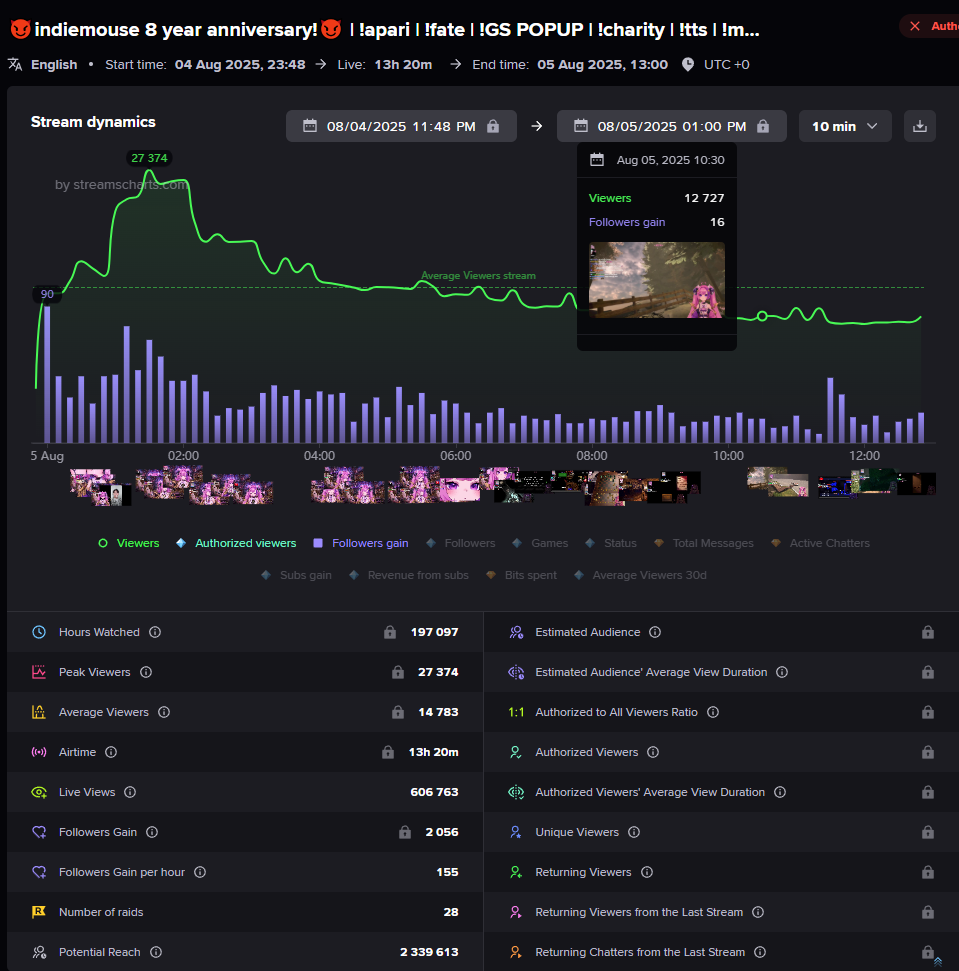The width and height of the screenshot is (959, 971).
Task: Enable the Subs gain series
Action: point(297,575)
